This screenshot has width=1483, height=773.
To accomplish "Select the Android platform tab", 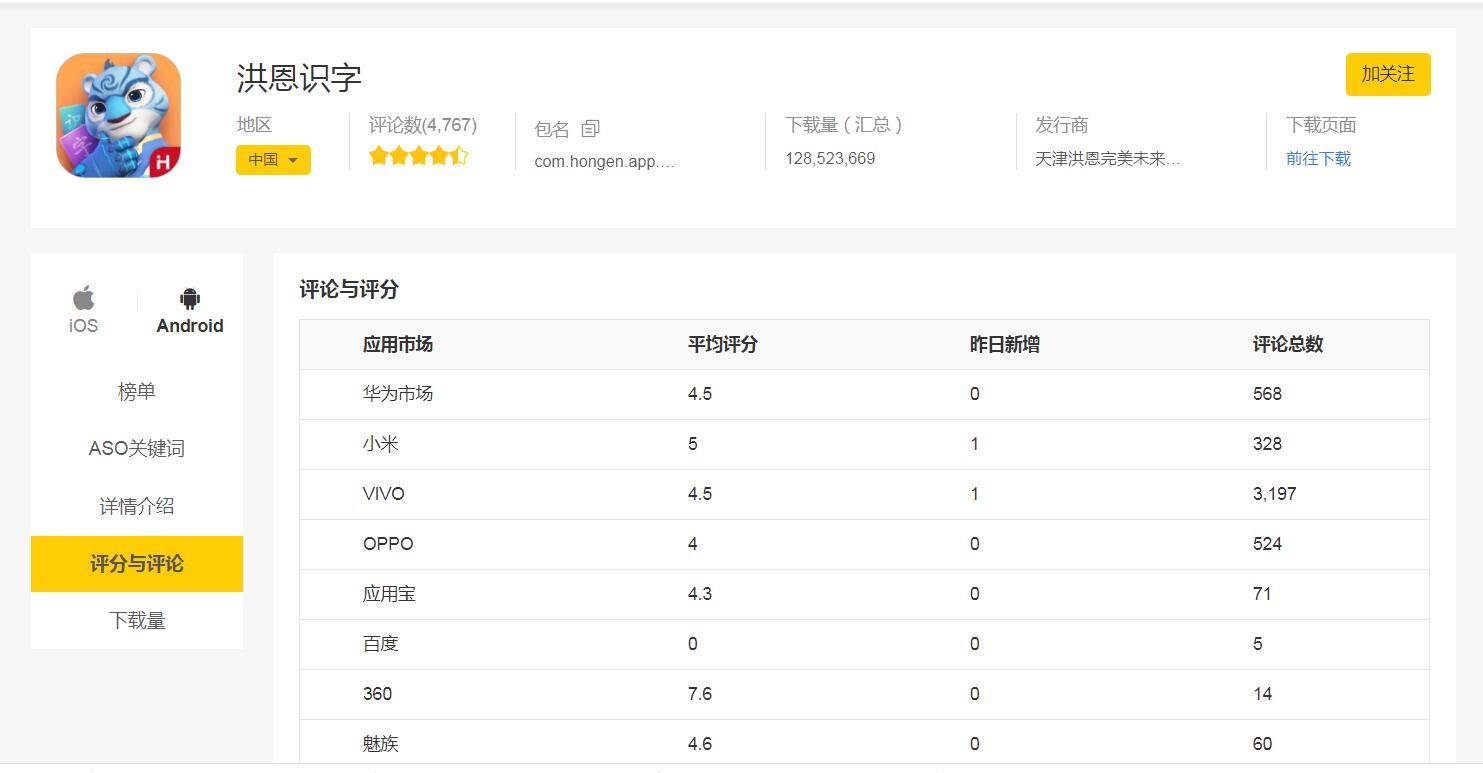I will pos(190,310).
